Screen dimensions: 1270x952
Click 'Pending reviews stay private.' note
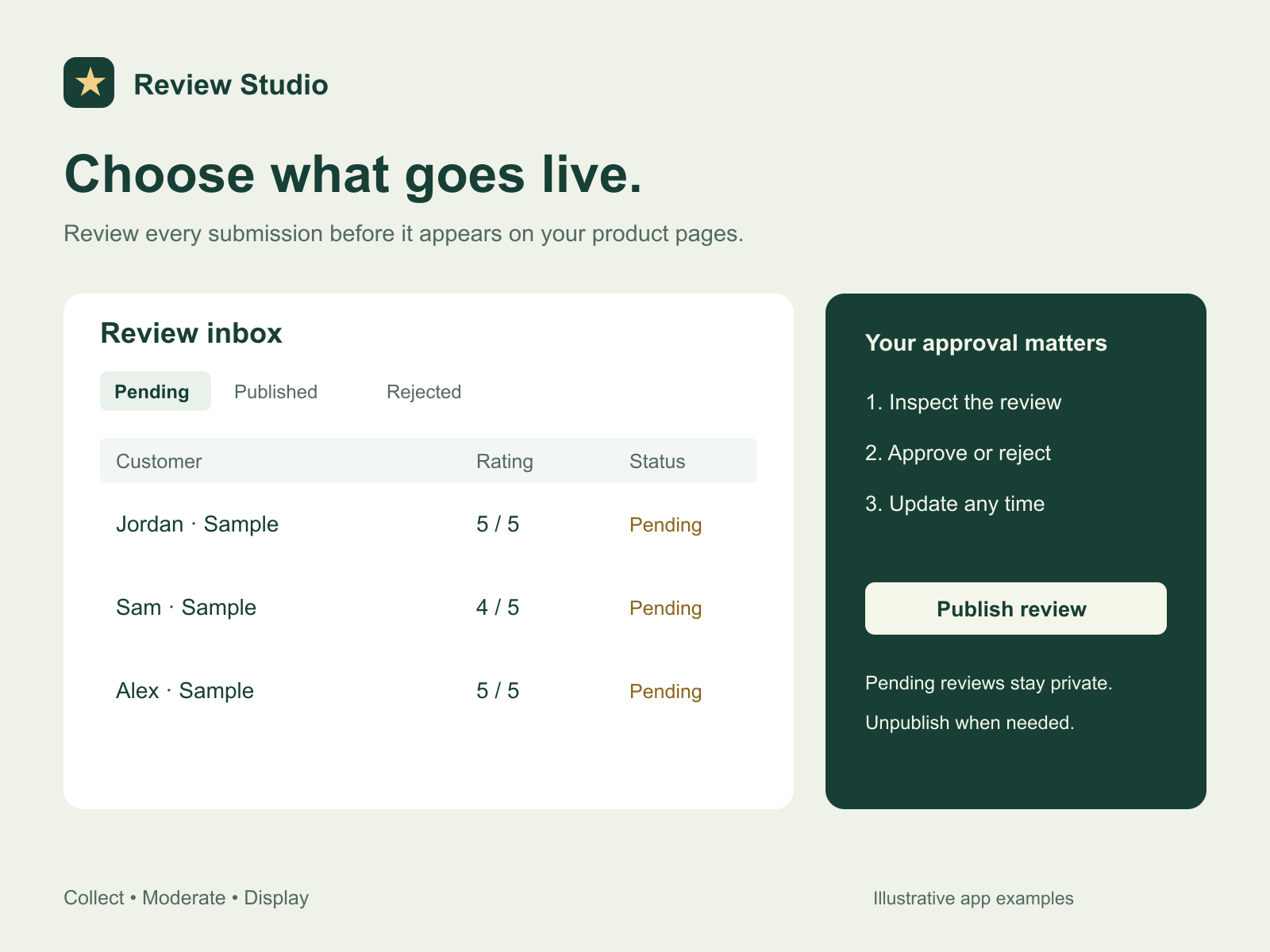[x=989, y=683]
